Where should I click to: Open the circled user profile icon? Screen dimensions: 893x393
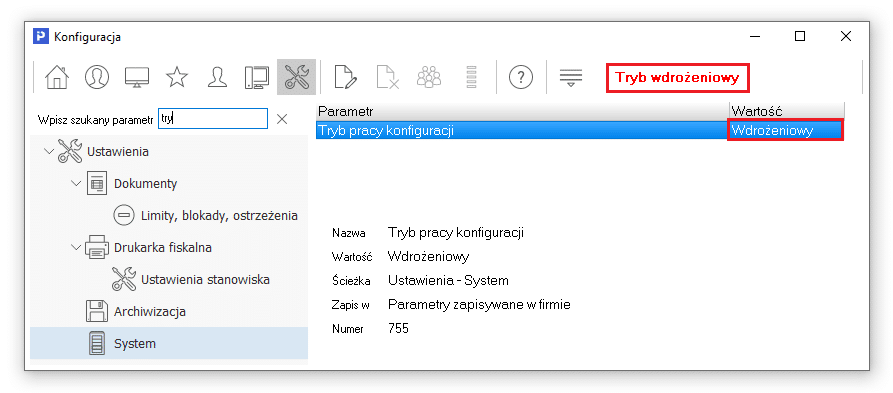tap(97, 77)
